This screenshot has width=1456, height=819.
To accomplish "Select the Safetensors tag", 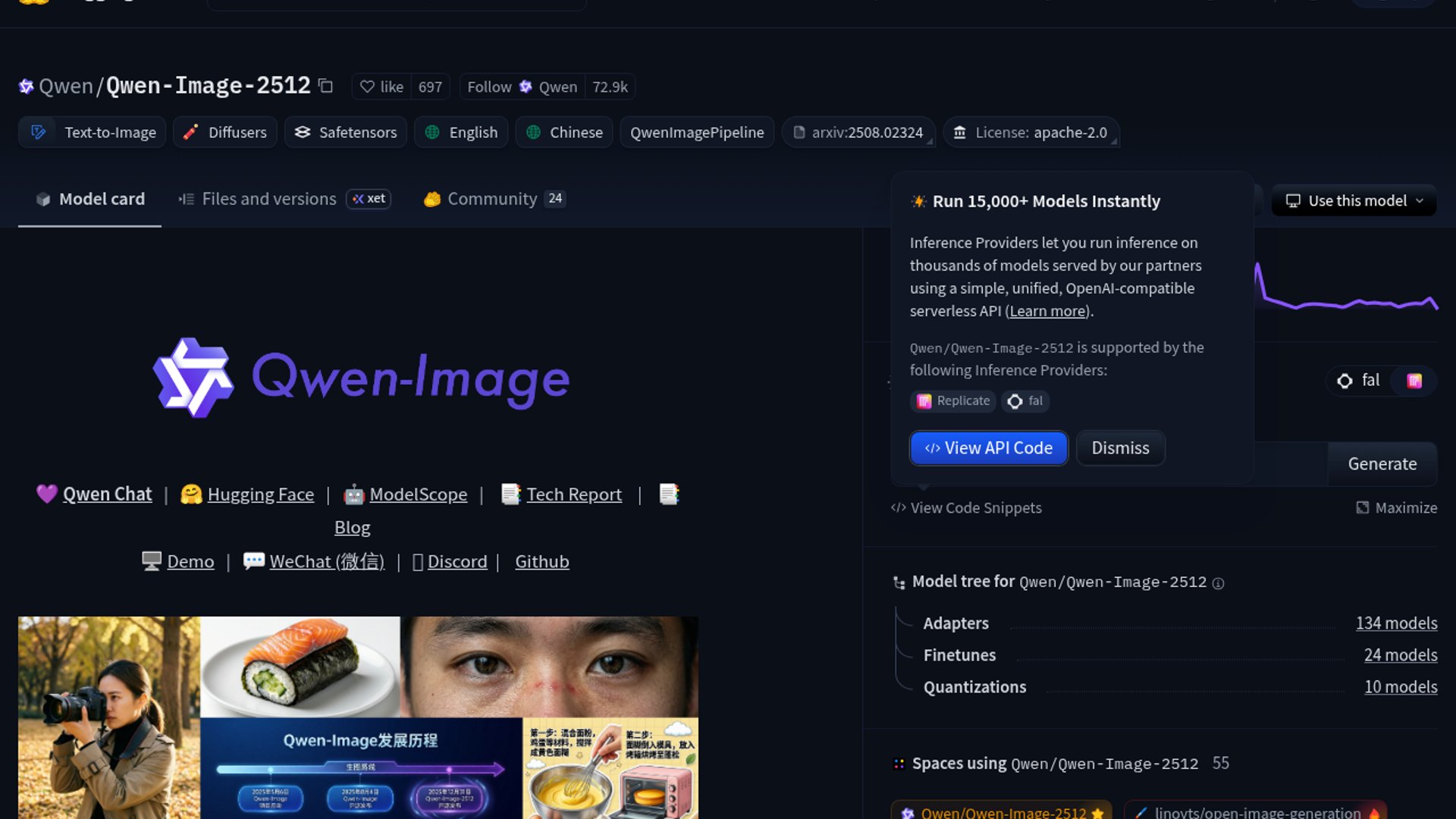I will [346, 133].
